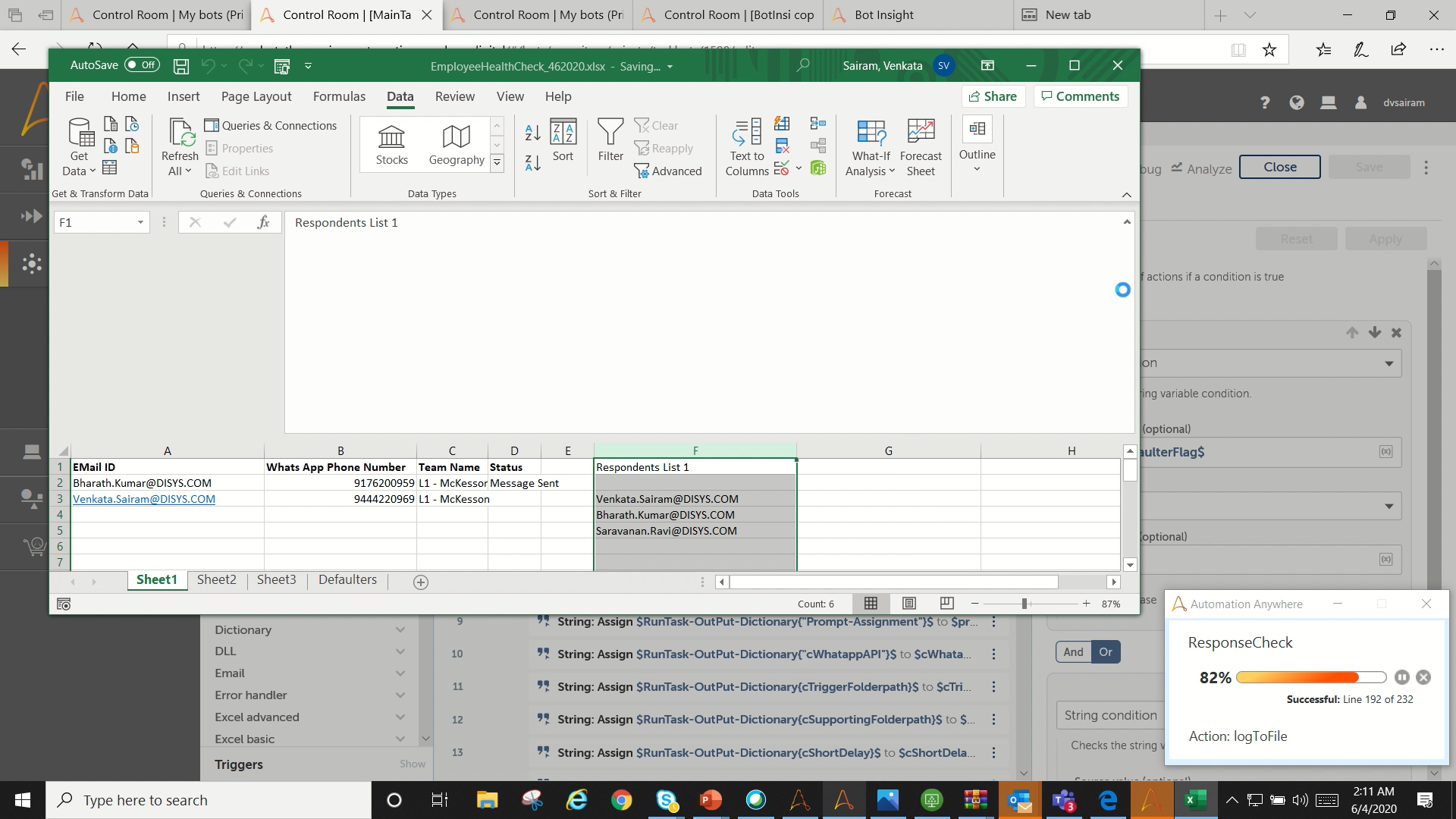Click the Save disk icon
The width and height of the screenshot is (1456, 819).
point(181,66)
